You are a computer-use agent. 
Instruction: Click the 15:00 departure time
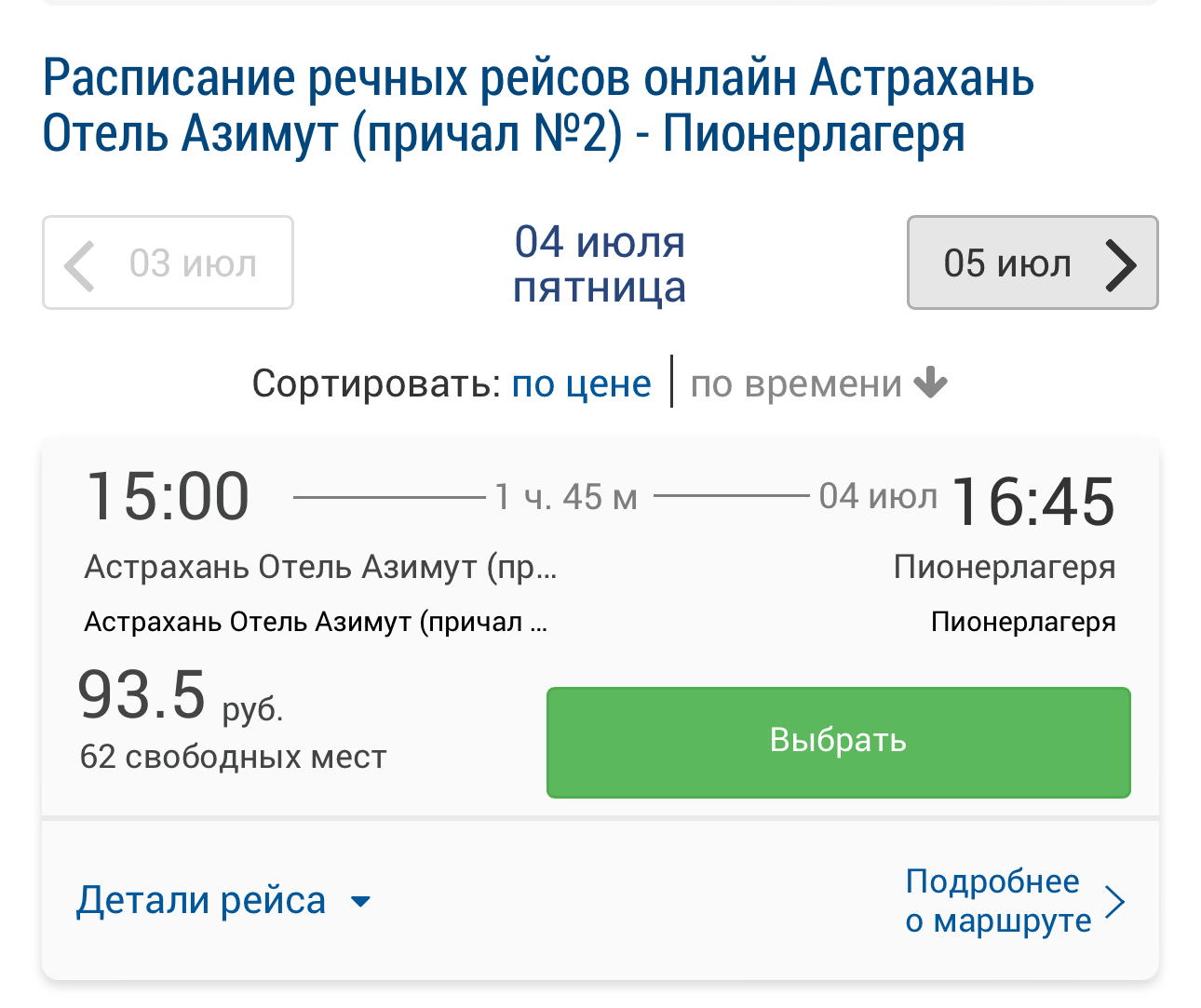click(x=169, y=496)
